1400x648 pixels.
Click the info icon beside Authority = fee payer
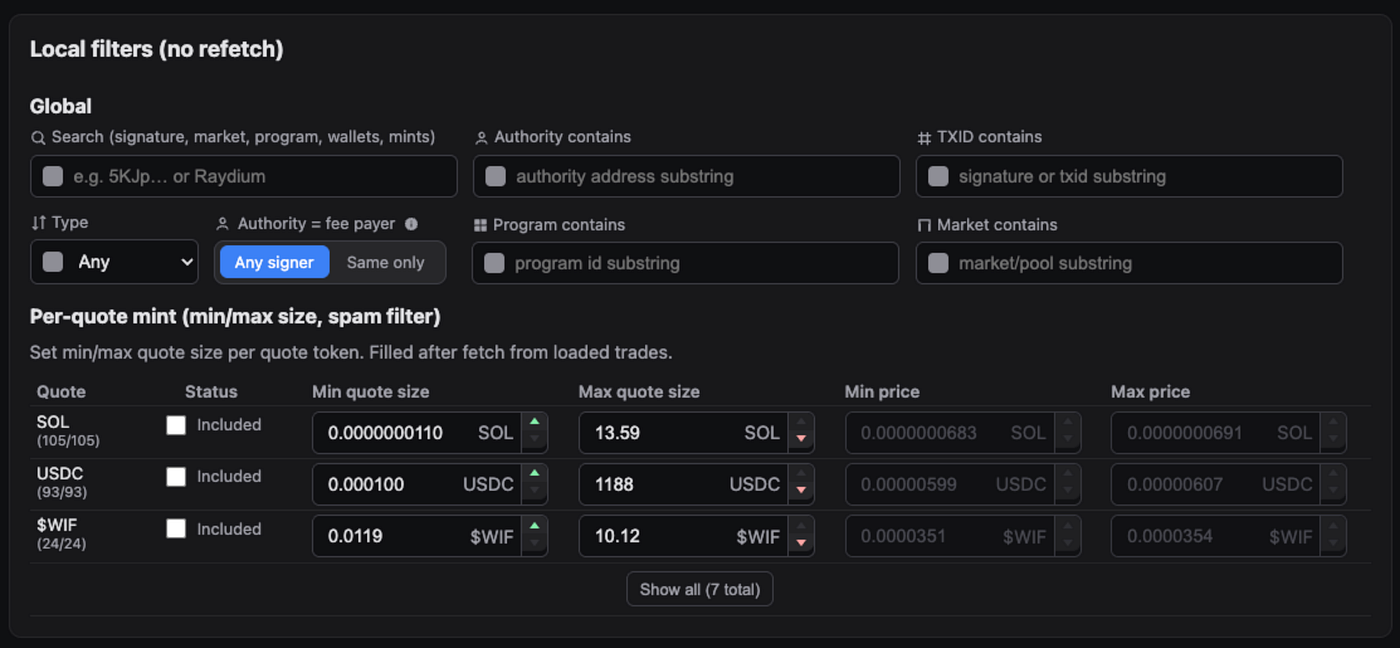[411, 224]
